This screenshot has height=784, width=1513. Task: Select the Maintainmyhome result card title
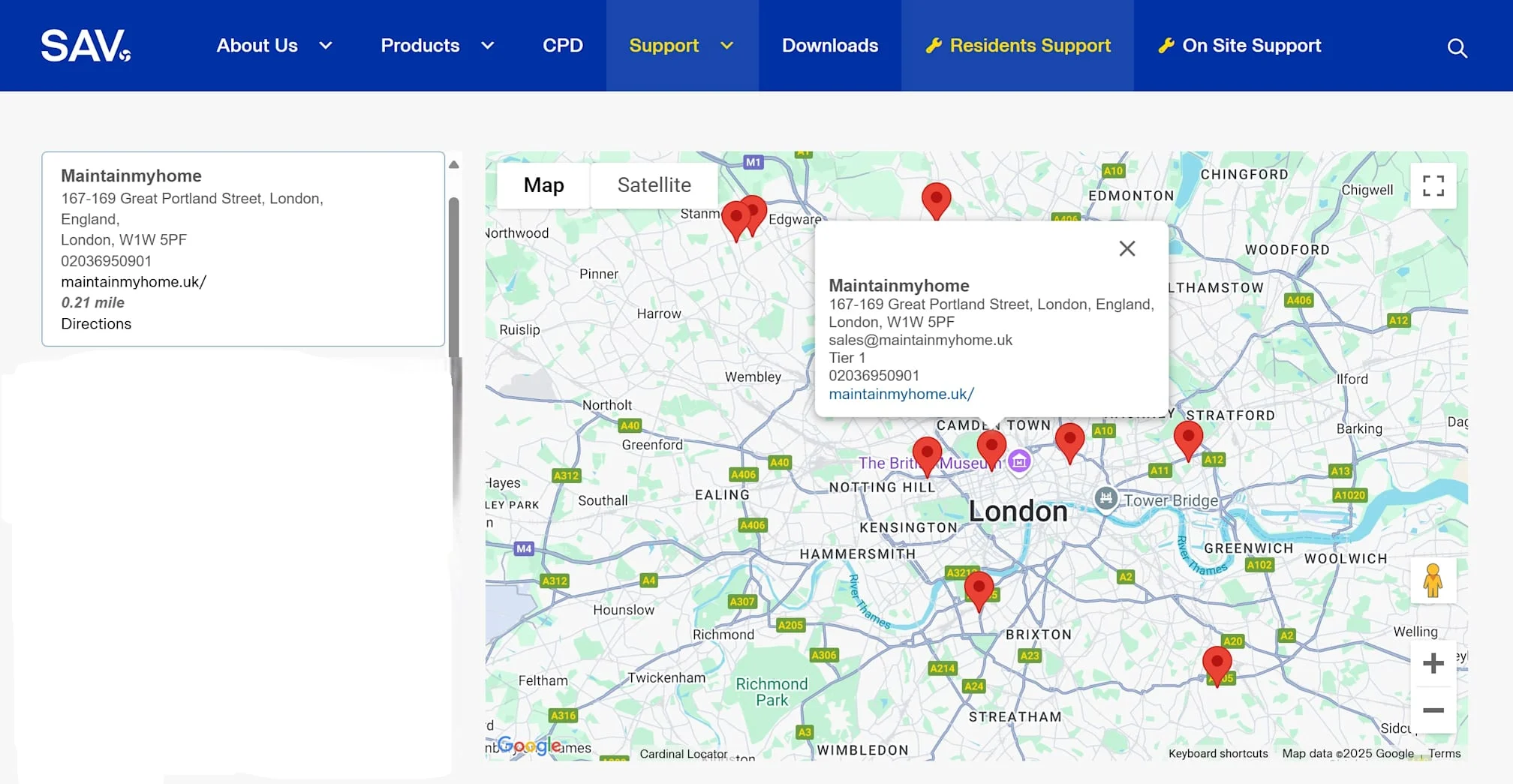pos(131,176)
